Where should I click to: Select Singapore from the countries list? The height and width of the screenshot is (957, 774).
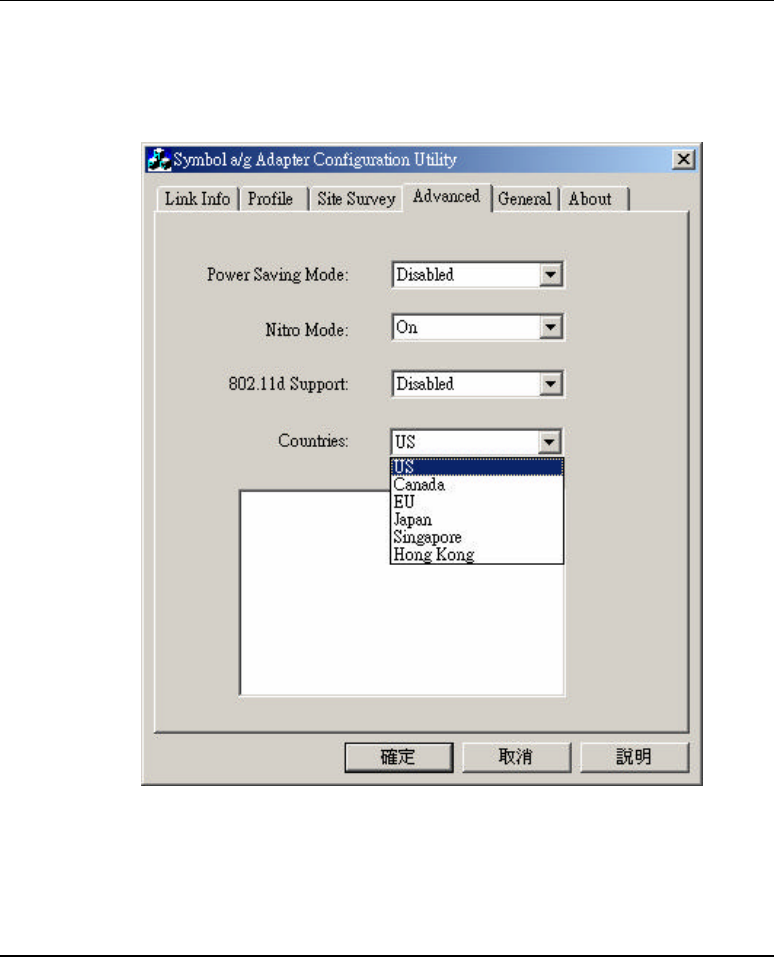(476, 537)
